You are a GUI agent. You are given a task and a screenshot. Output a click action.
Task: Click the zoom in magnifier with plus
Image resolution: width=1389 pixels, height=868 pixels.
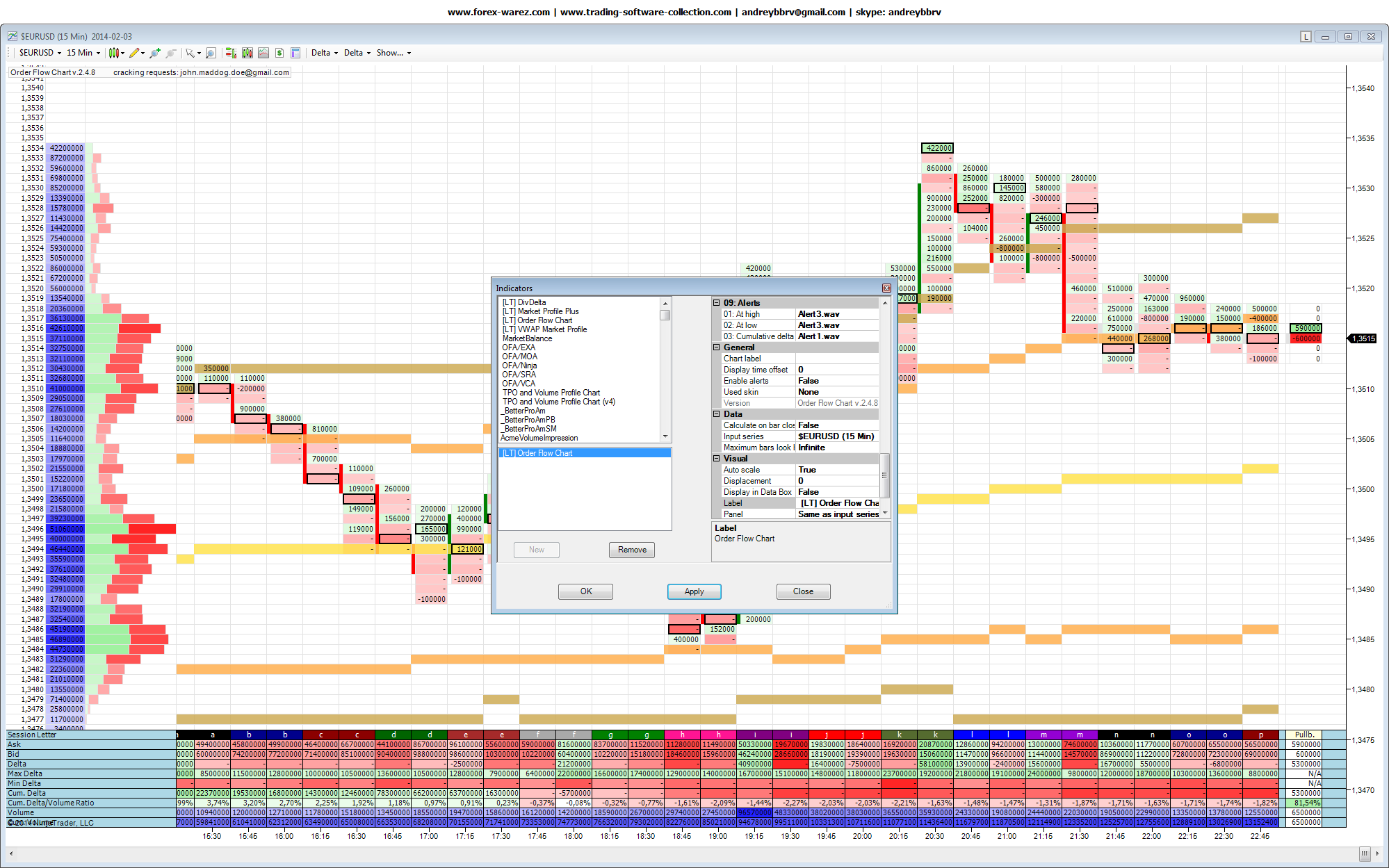(x=154, y=53)
